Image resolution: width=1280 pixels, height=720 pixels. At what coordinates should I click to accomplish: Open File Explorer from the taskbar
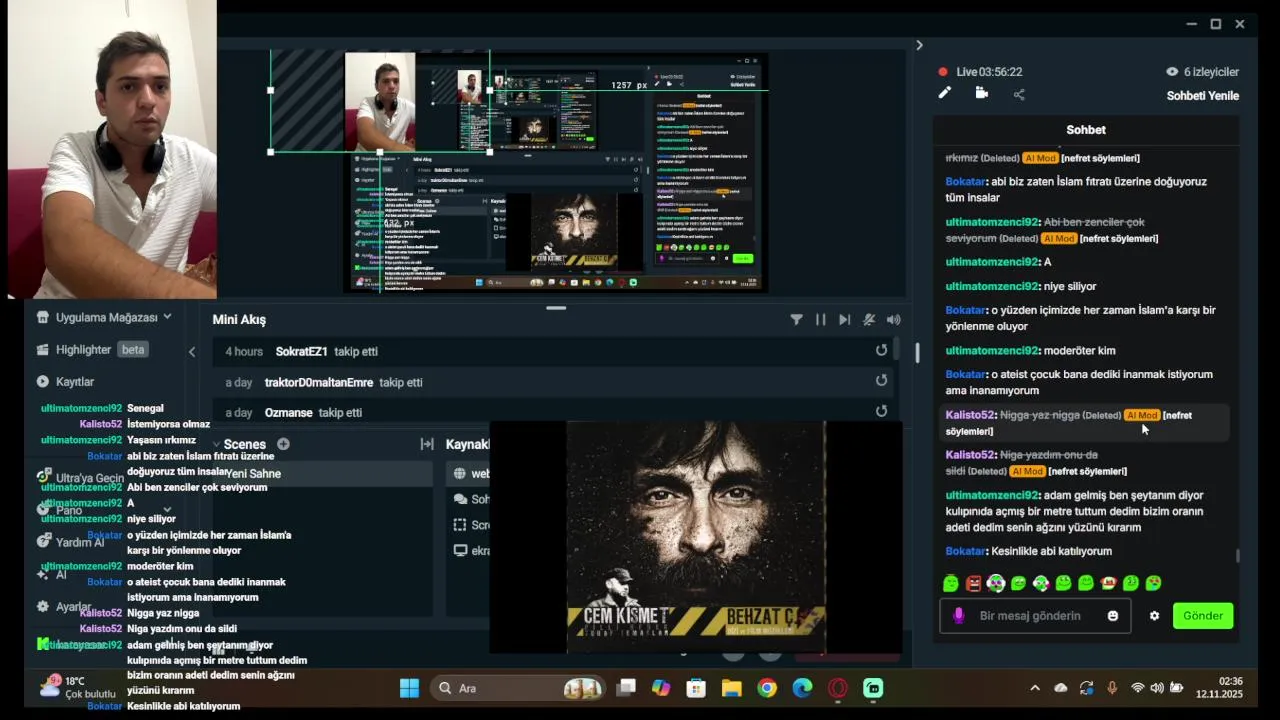click(x=732, y=688)
